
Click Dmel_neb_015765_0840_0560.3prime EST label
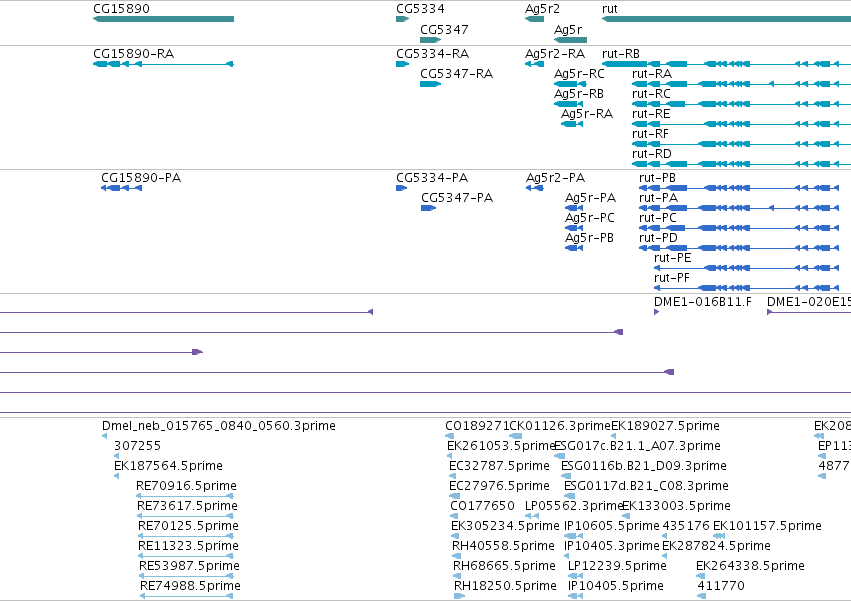[x=219, y=426]
